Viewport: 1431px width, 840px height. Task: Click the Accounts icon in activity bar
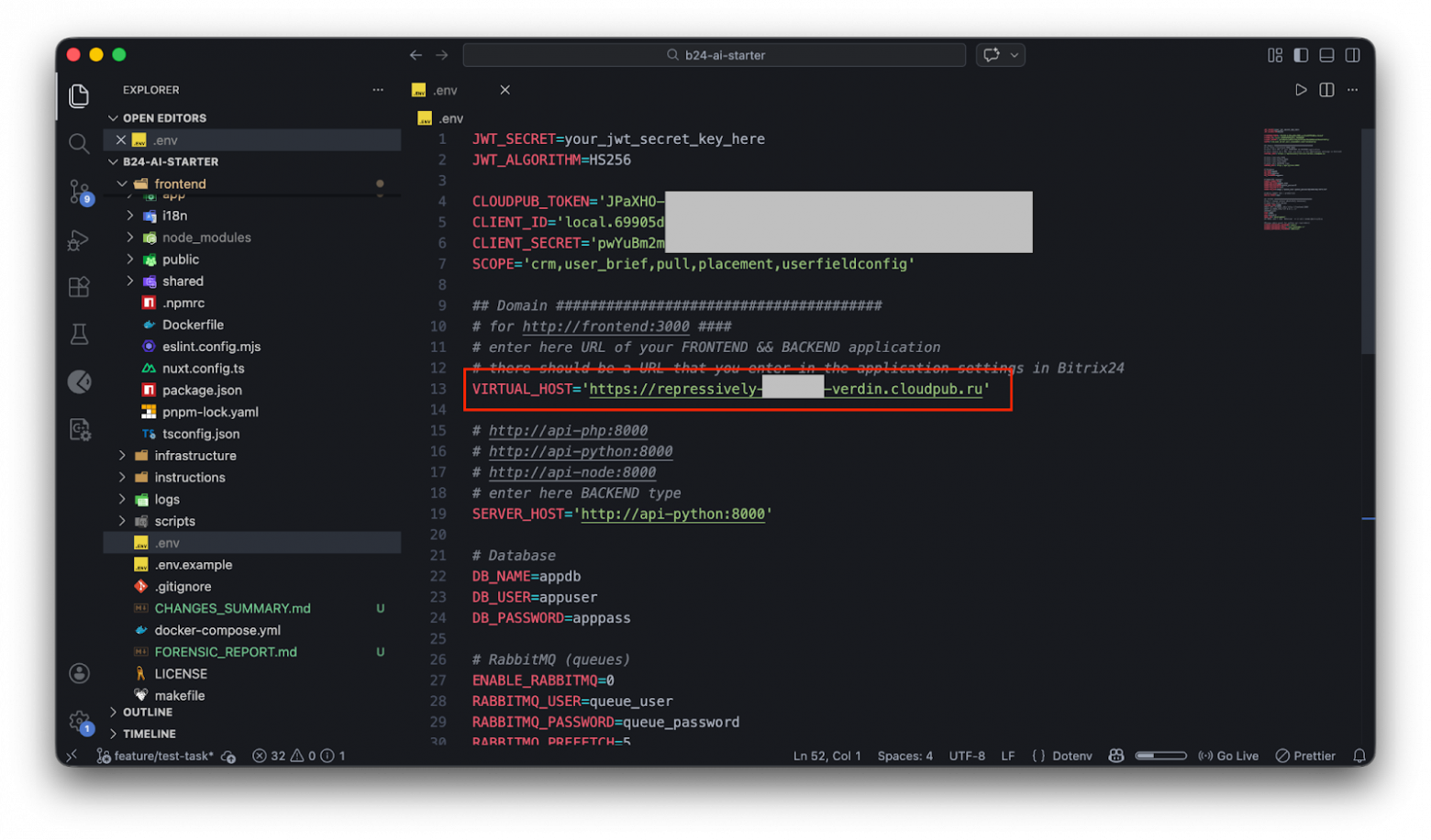click(79, 674)
